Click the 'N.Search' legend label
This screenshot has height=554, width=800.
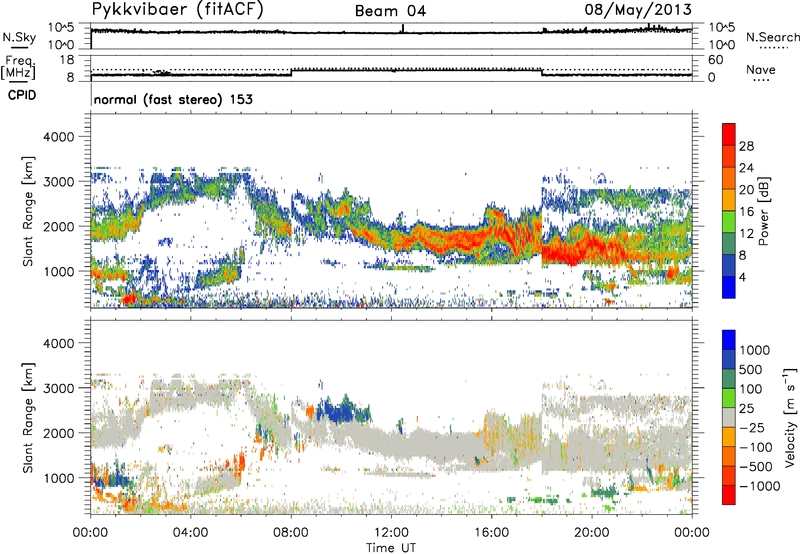tap(772, 37)
